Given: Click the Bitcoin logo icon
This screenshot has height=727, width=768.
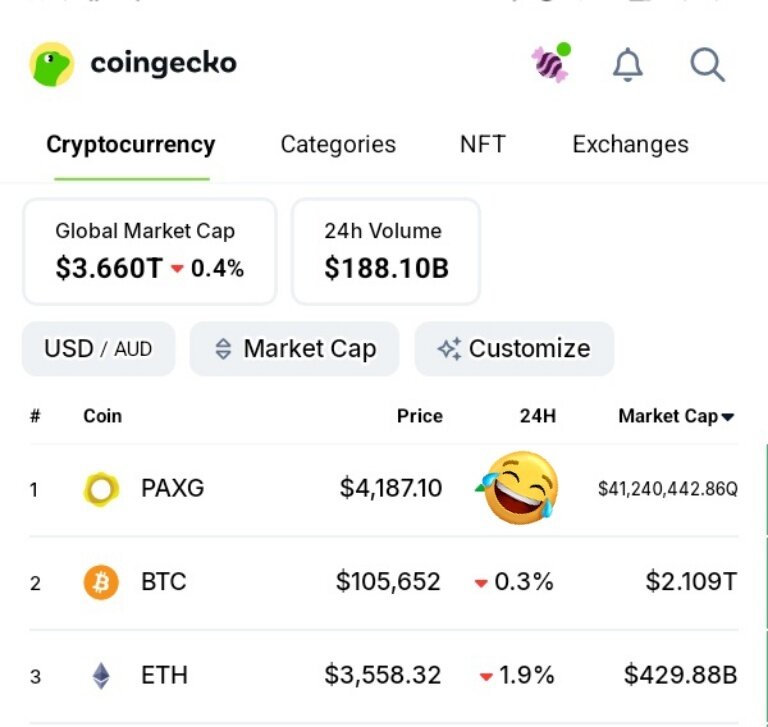Looking at the screenshot, I should point(101,582).
